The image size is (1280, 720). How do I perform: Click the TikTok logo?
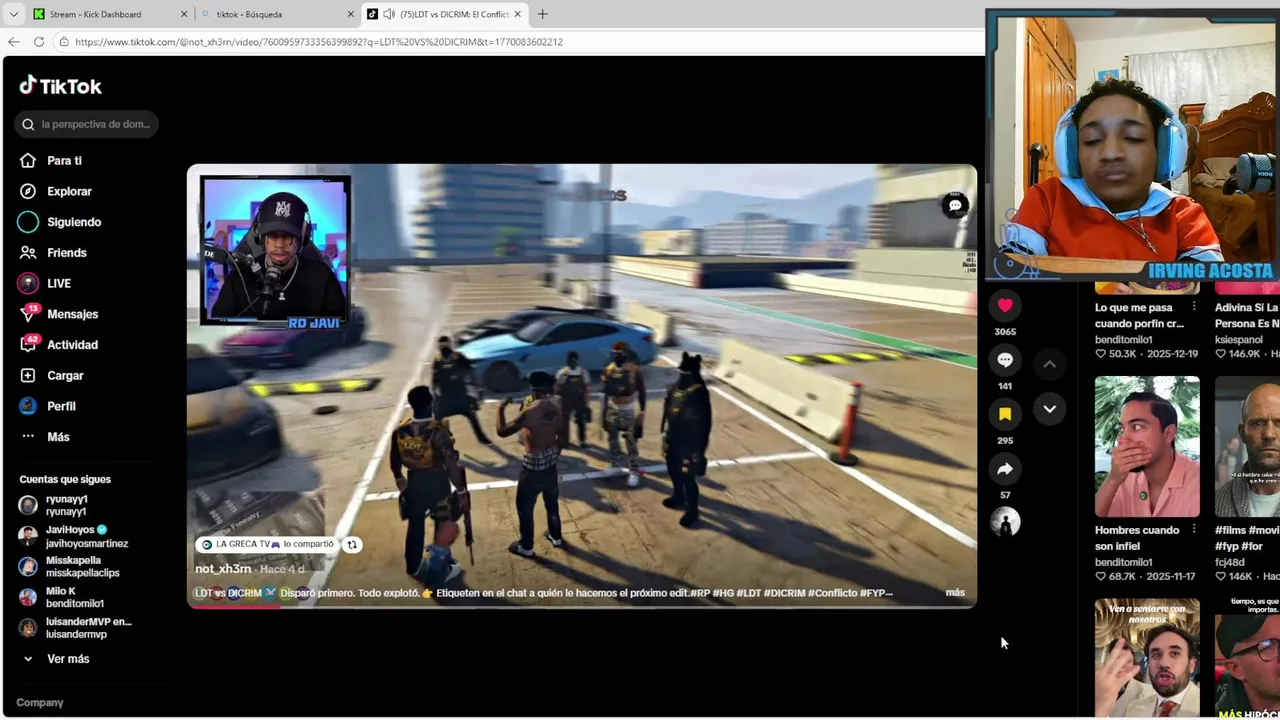point(60,86)
